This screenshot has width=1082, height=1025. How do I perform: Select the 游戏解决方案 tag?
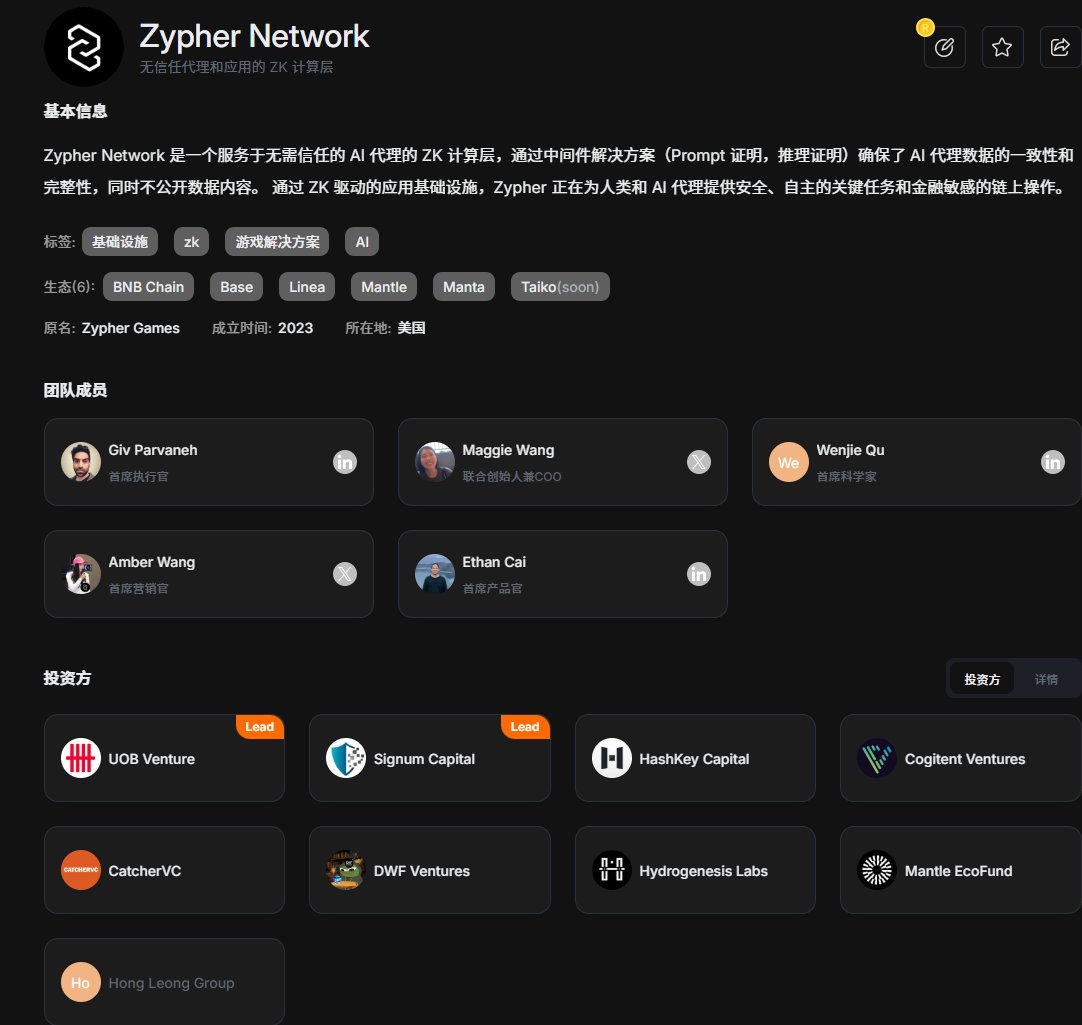[x=277, y=242]
